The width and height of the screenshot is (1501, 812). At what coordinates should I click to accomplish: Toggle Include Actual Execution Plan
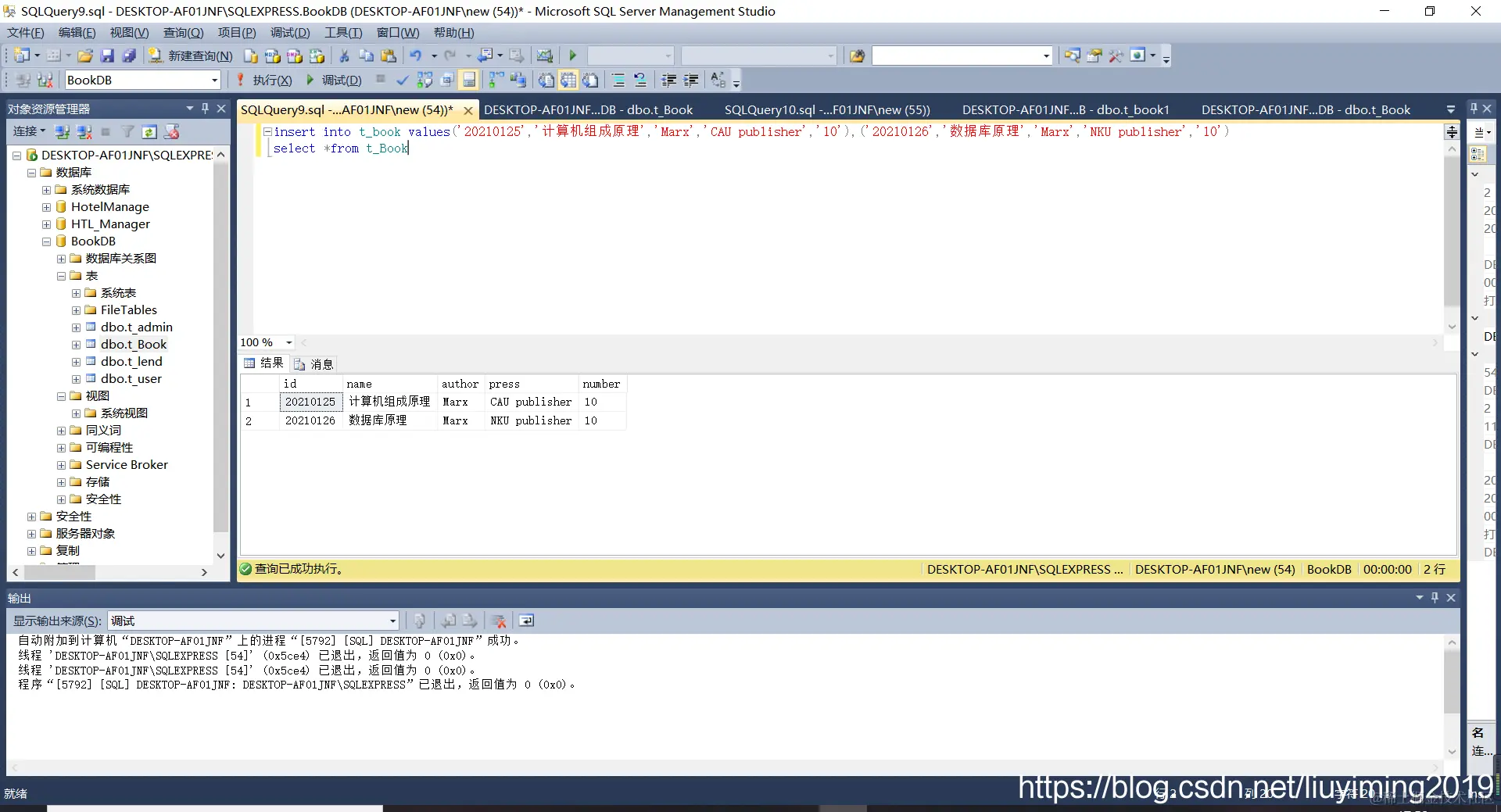[496, 80]
